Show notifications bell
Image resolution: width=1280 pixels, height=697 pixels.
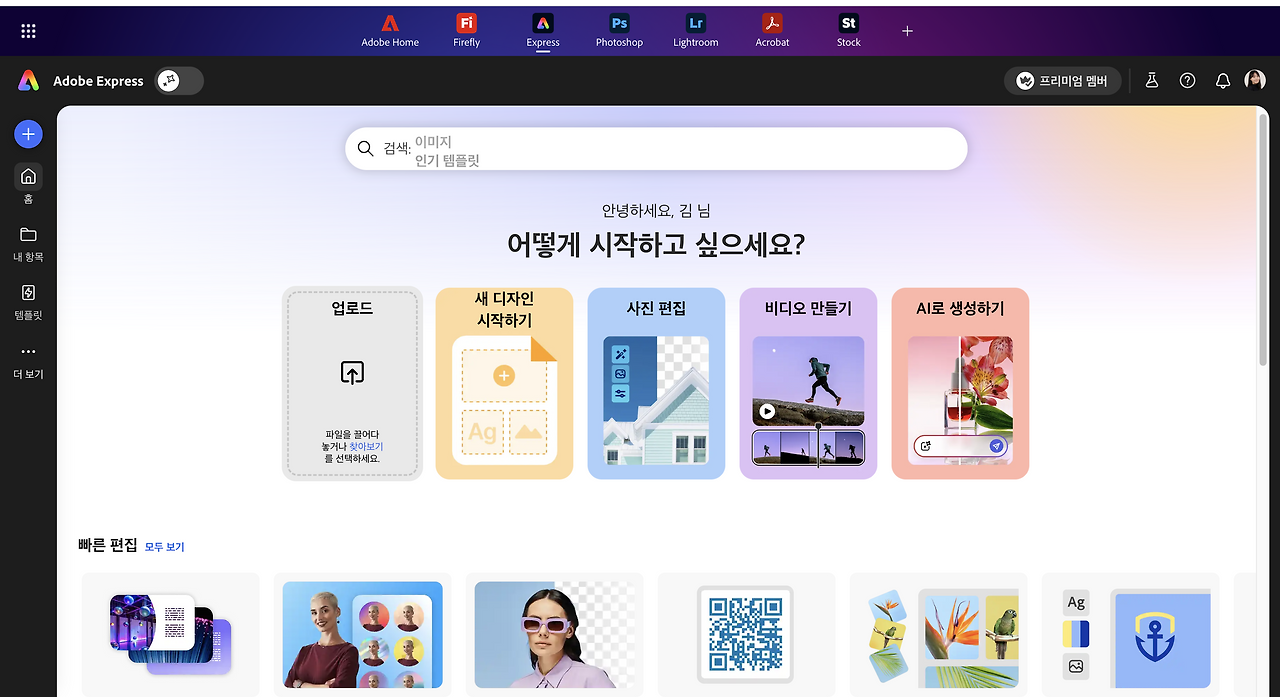point(1222,81)
